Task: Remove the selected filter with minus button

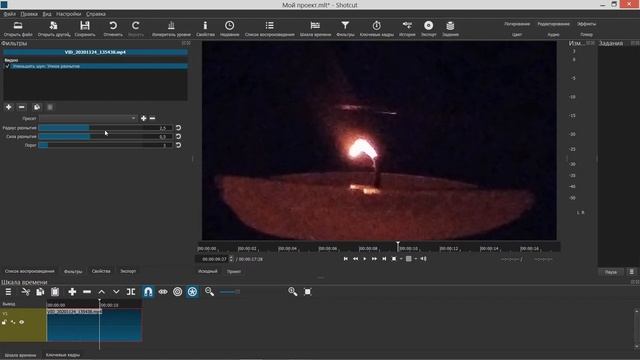Action: click(x=22, y=107)
